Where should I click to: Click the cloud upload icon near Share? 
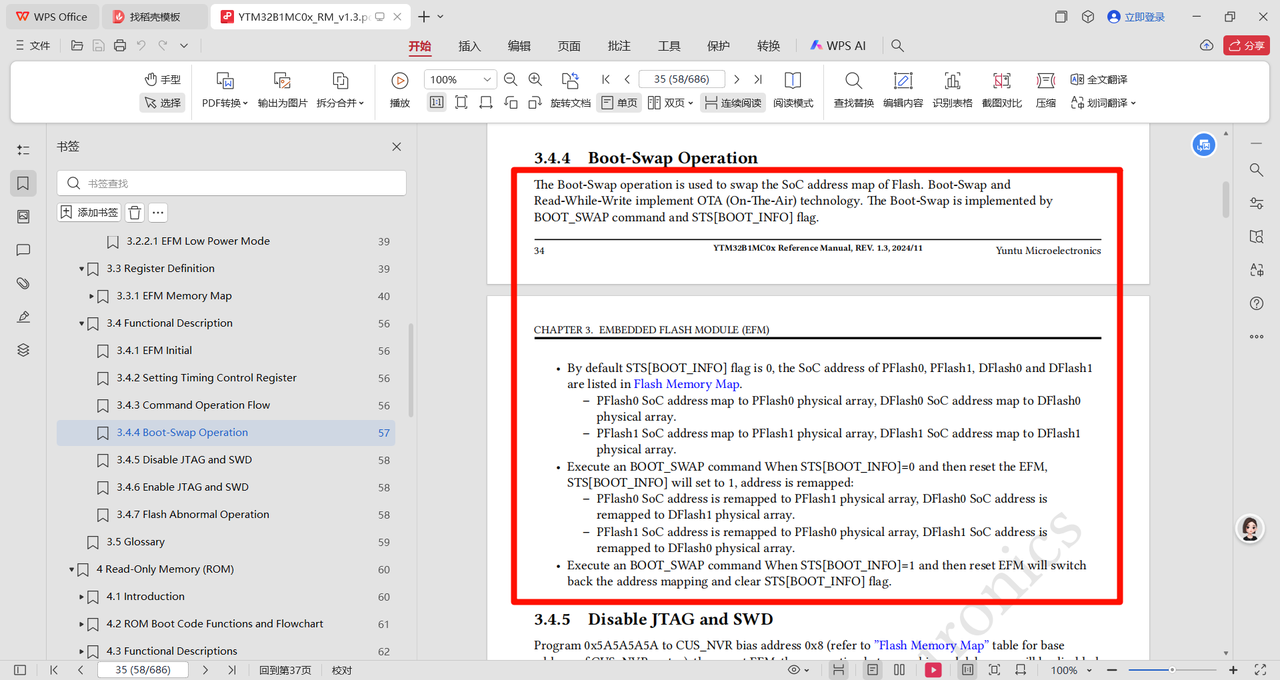[1207, 46]
